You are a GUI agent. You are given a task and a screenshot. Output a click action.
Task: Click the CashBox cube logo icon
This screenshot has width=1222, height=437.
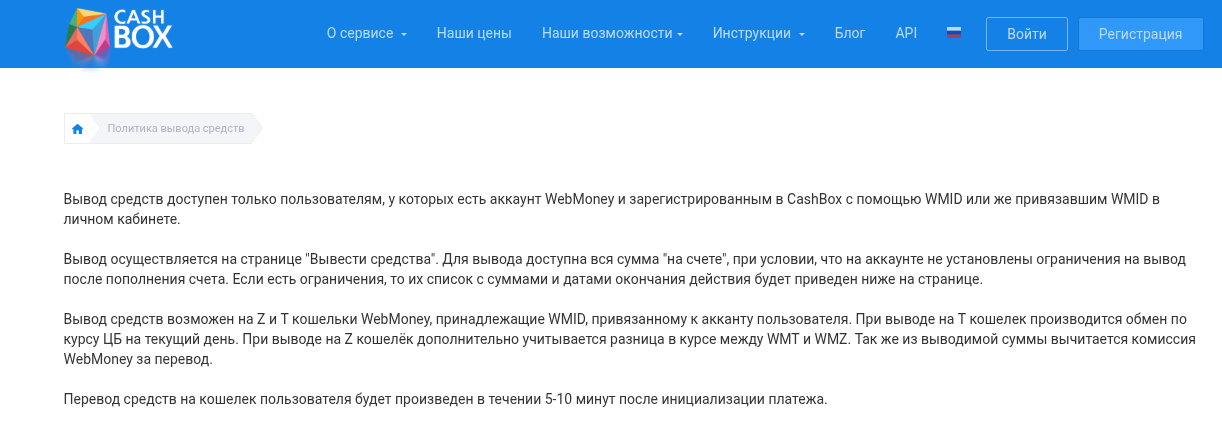tap(89, 34)
